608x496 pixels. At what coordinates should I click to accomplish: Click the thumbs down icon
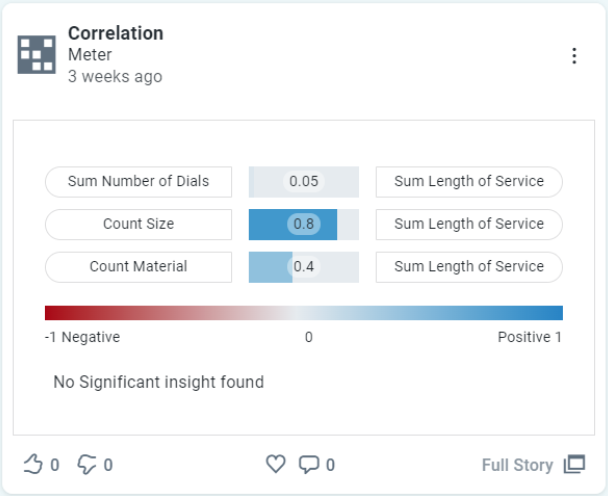coord(88,464)
